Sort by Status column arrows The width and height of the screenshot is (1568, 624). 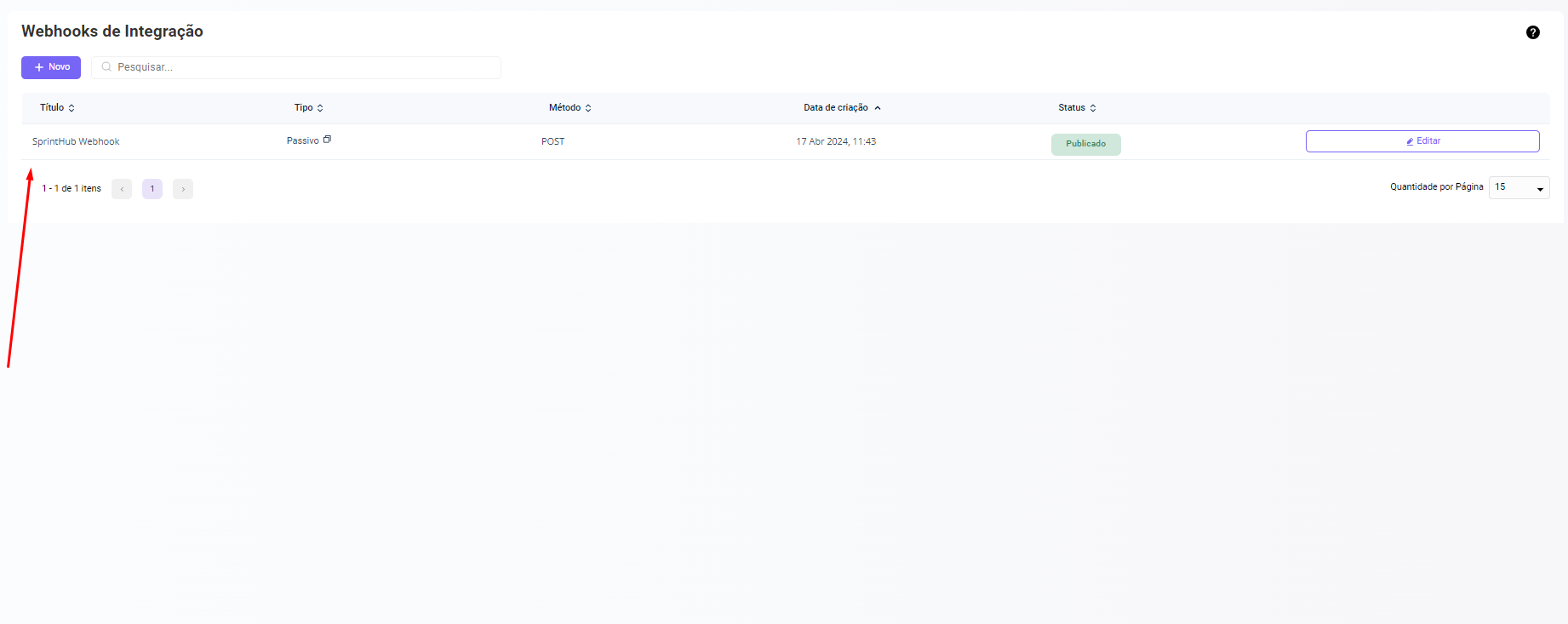(1093, 108)
